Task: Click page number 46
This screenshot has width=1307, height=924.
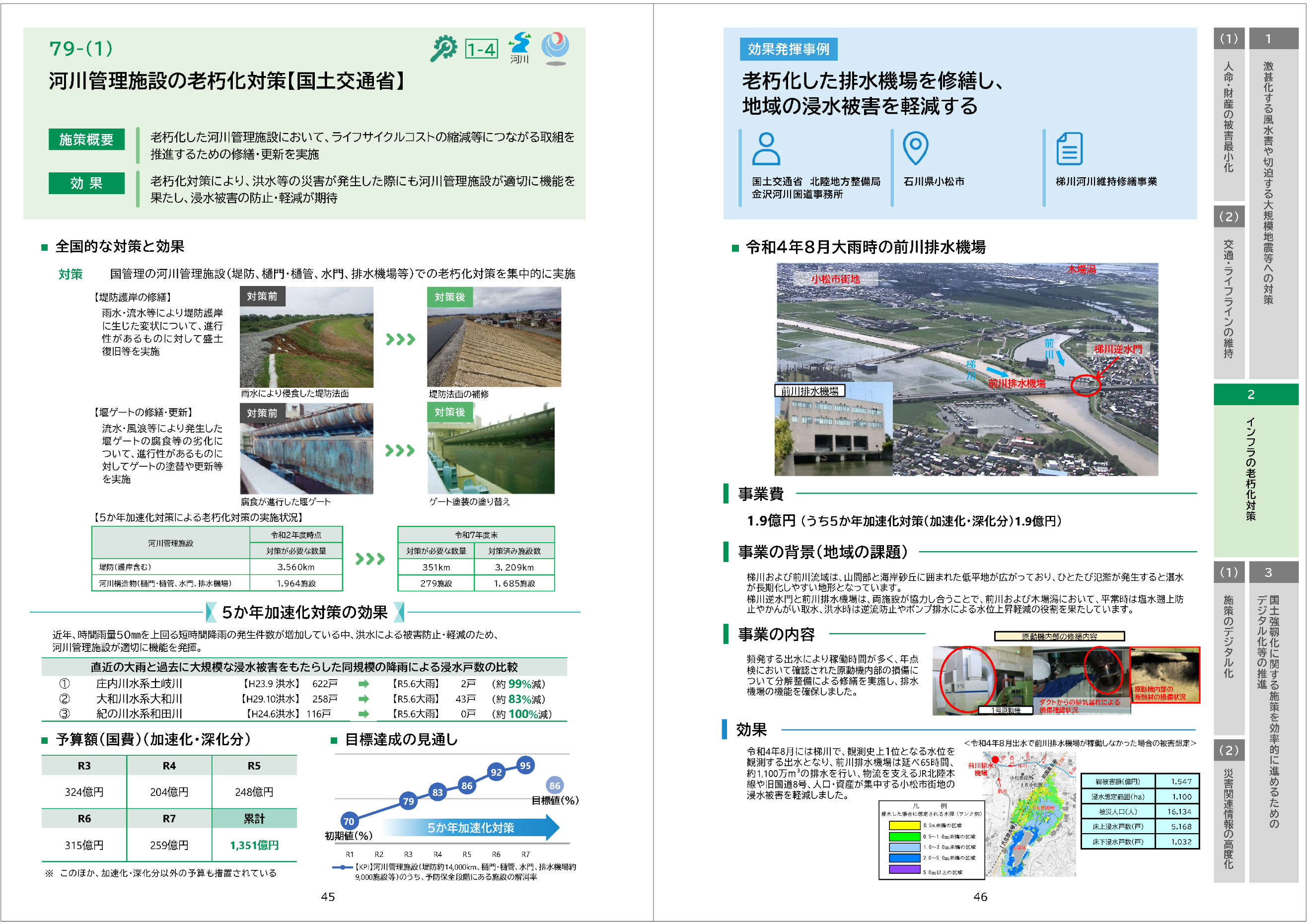Action: pyautogui.click(x=980, y=897)
